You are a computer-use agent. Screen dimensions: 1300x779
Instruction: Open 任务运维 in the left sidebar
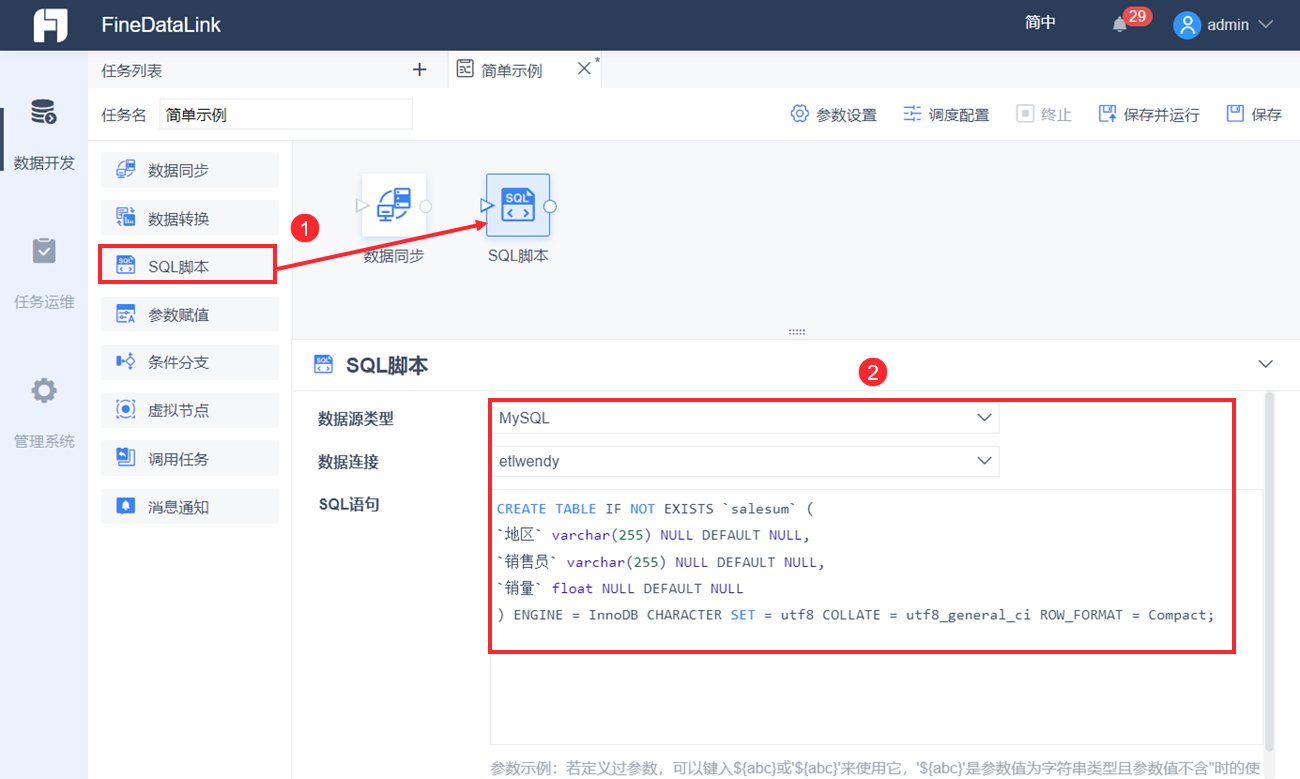pos(44,272)
